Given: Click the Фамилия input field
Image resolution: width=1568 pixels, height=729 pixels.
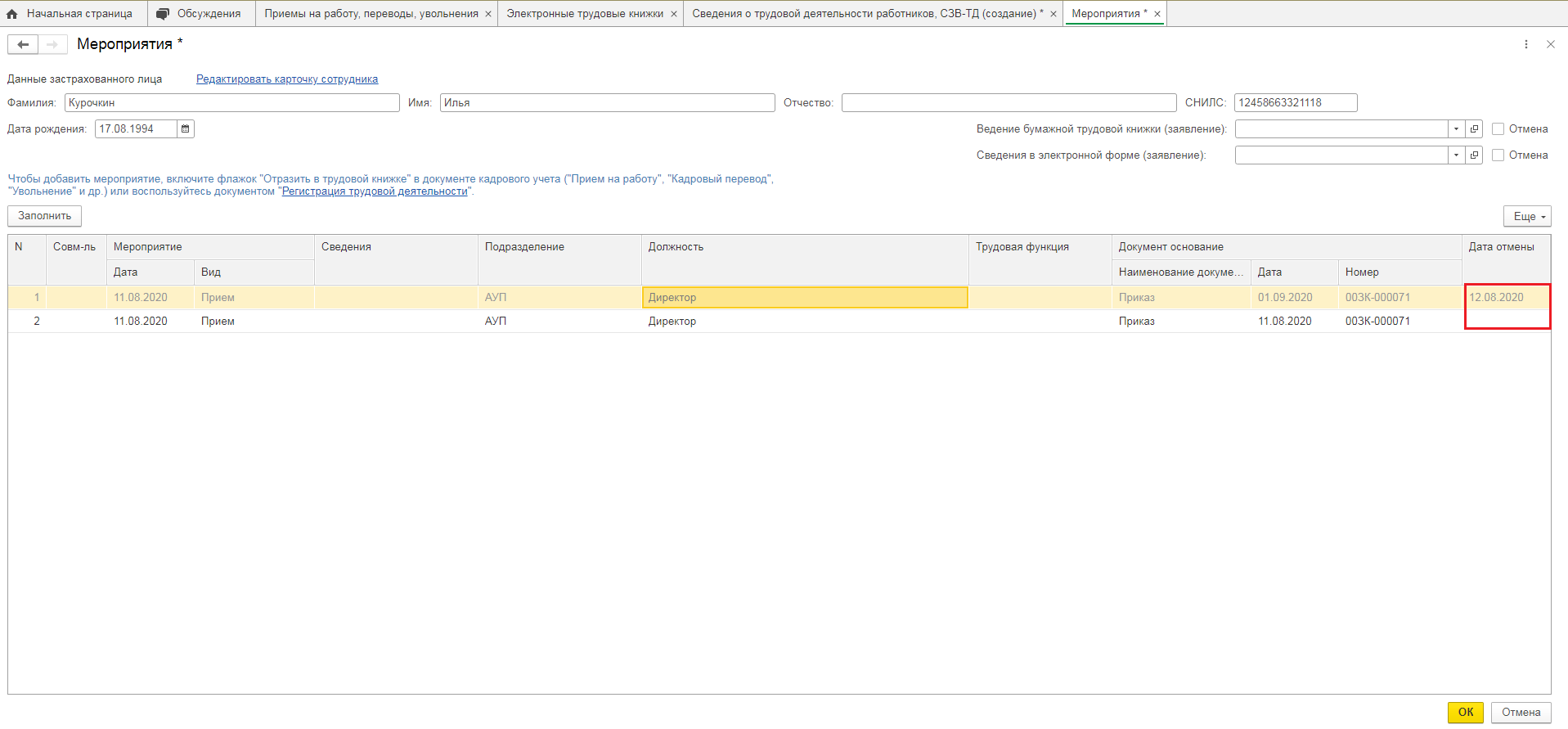Looking at the screenshot, I should [232, 102].
